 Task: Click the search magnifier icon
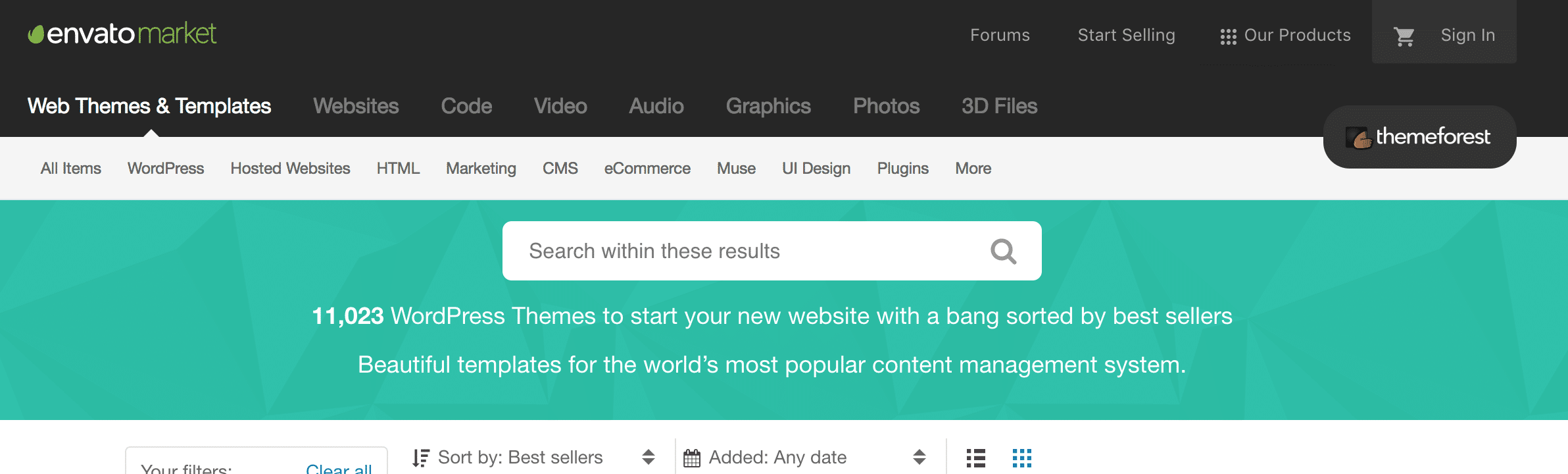[x=1003, y=251]
